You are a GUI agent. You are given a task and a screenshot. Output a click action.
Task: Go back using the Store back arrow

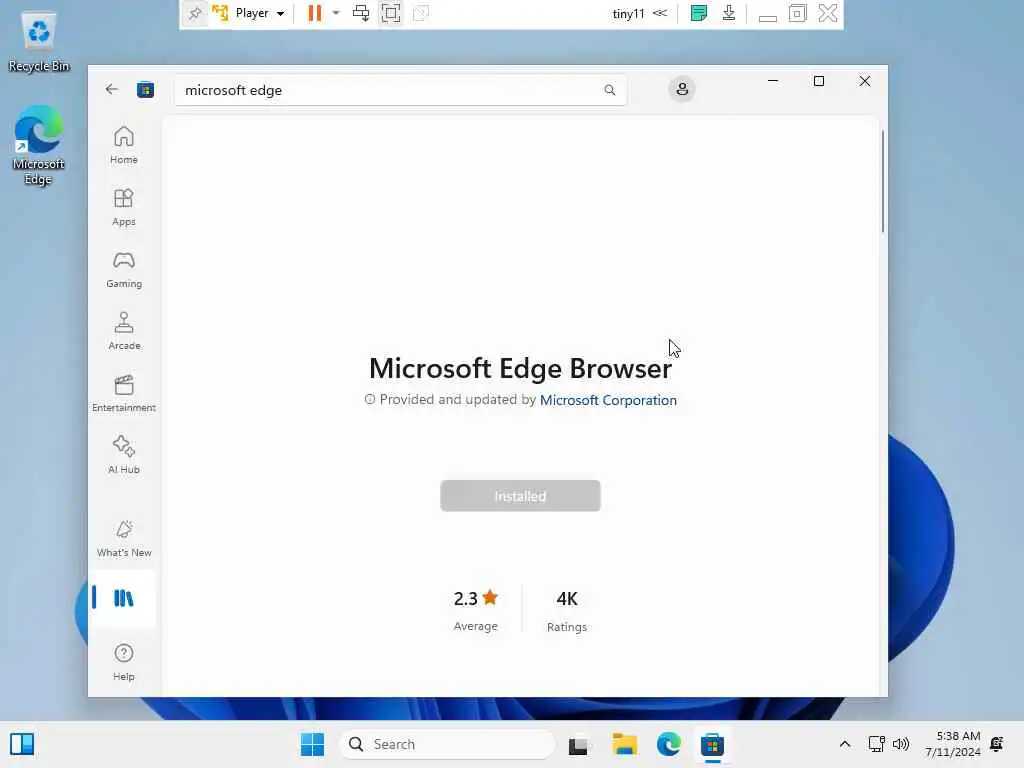[112, 89]
